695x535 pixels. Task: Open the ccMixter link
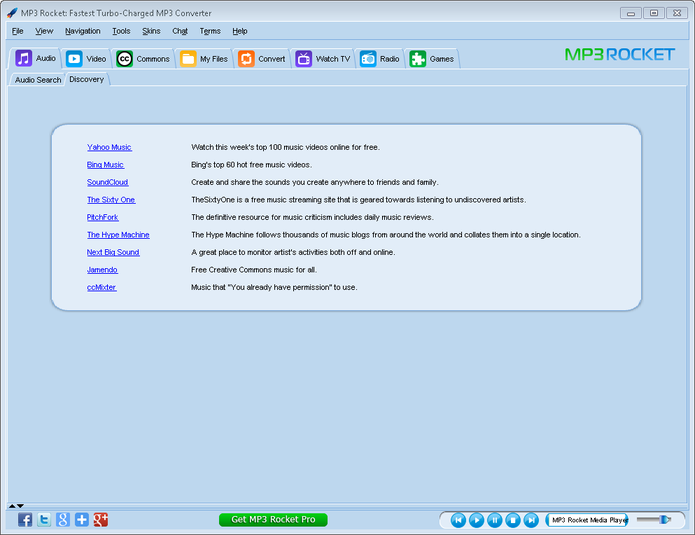[102, 287]
